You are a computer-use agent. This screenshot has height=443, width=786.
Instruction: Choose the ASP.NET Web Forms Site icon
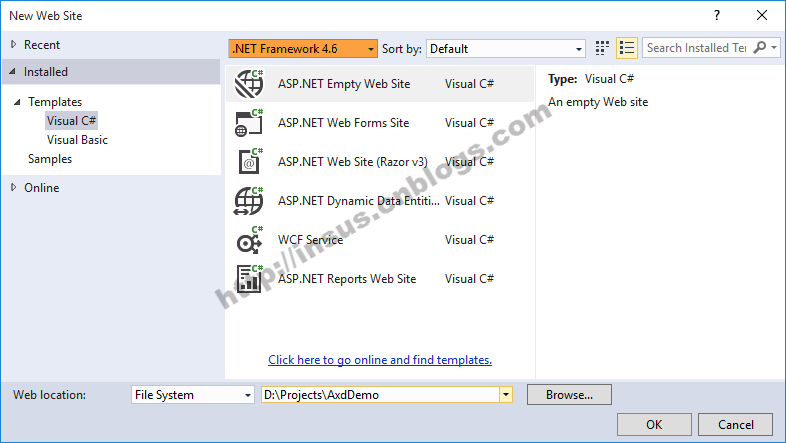click(x=249, y=123)
